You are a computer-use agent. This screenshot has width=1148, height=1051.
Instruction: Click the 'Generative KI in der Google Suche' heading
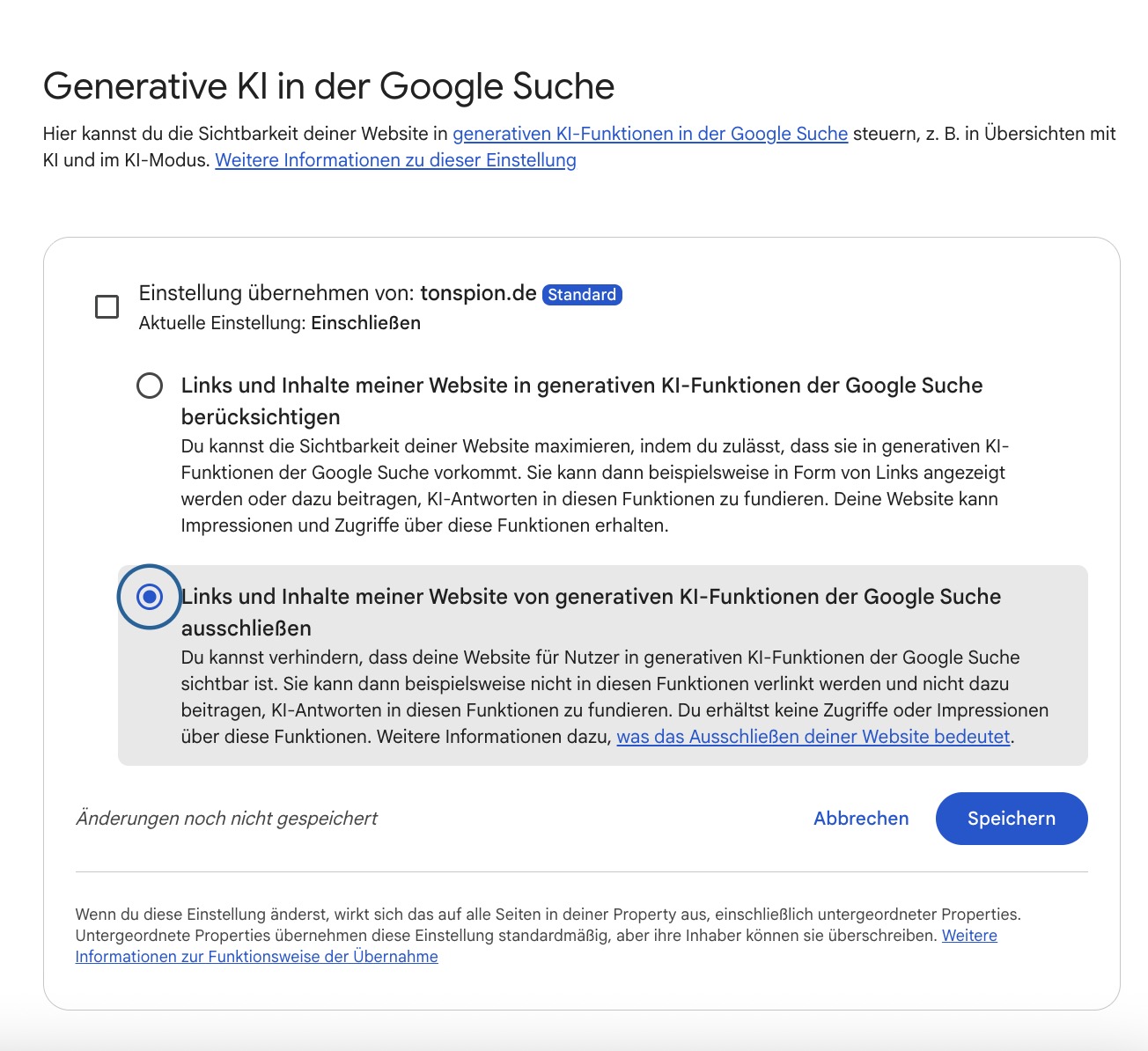point(328,86)
